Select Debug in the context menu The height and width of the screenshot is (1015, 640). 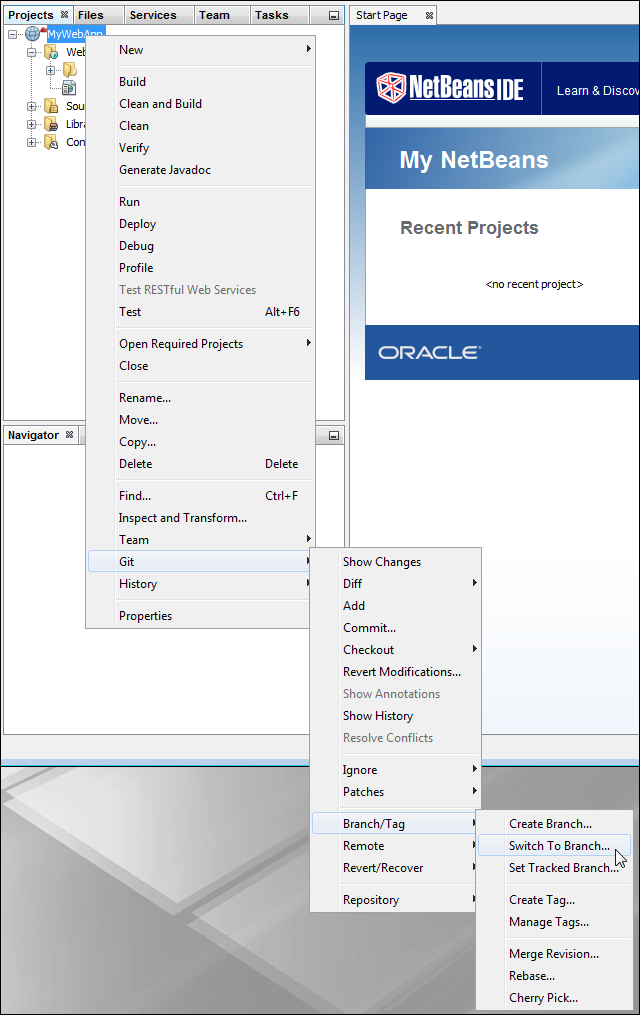click(201, 246)
